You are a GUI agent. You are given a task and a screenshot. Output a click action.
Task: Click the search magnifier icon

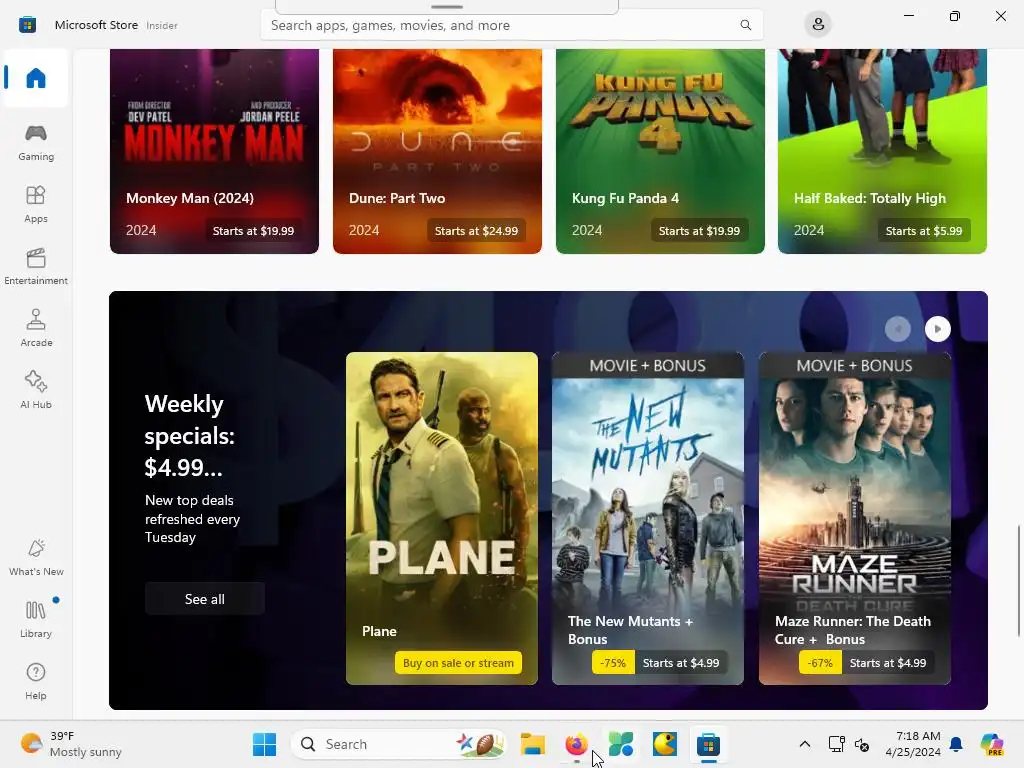click(745, 25)
